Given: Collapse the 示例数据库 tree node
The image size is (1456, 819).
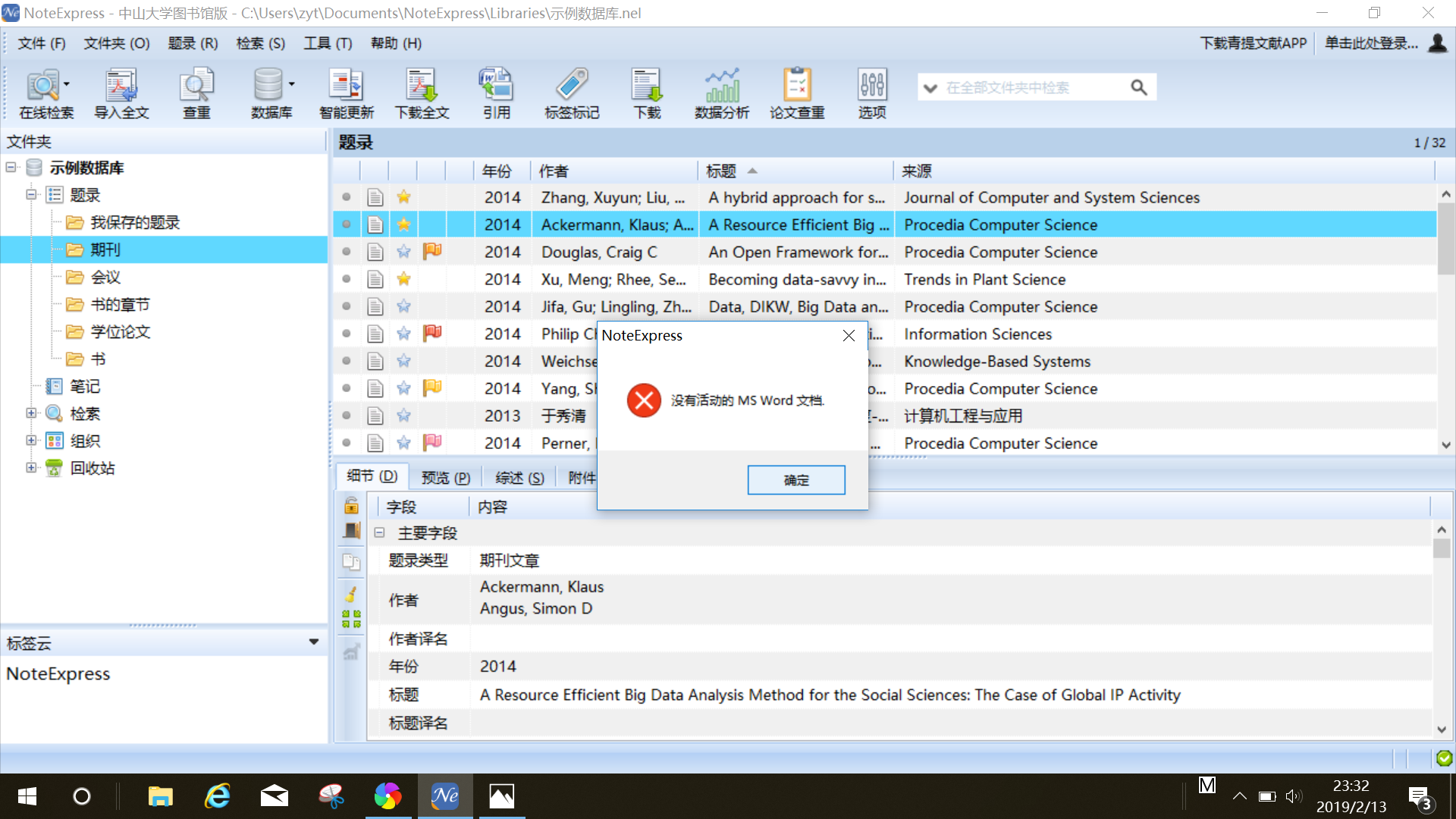Looking at the screenshot, I should click(x=11, y=167).
